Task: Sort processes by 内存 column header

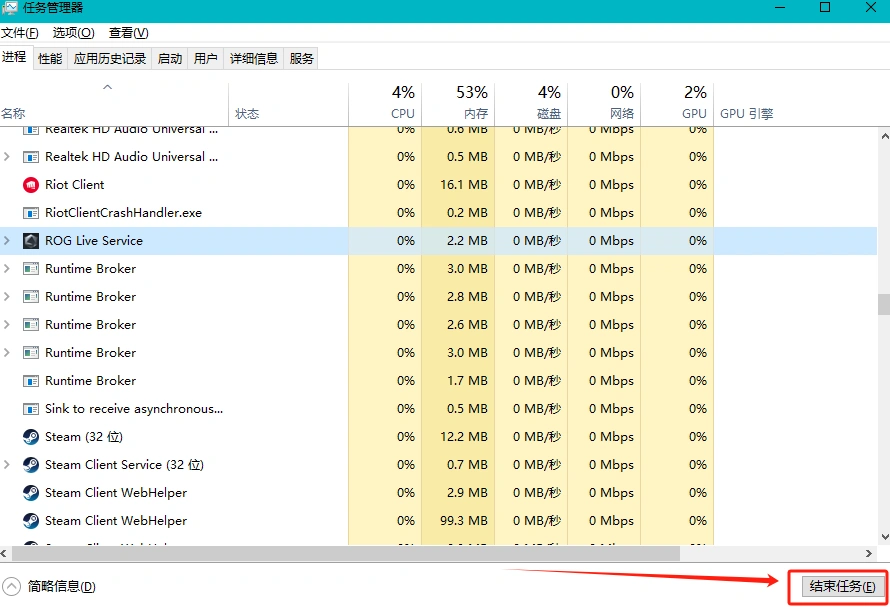Action: pos(458,103)
